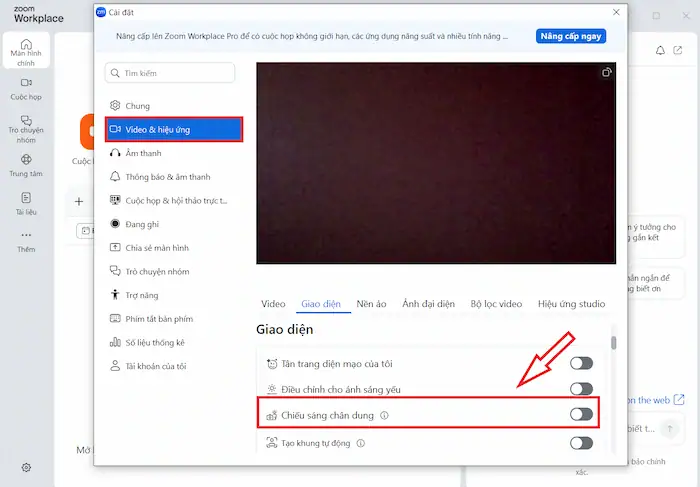Open Tài liệu in left navigation
The height and width of the screenshot is (487, 700).
(26, 202)
